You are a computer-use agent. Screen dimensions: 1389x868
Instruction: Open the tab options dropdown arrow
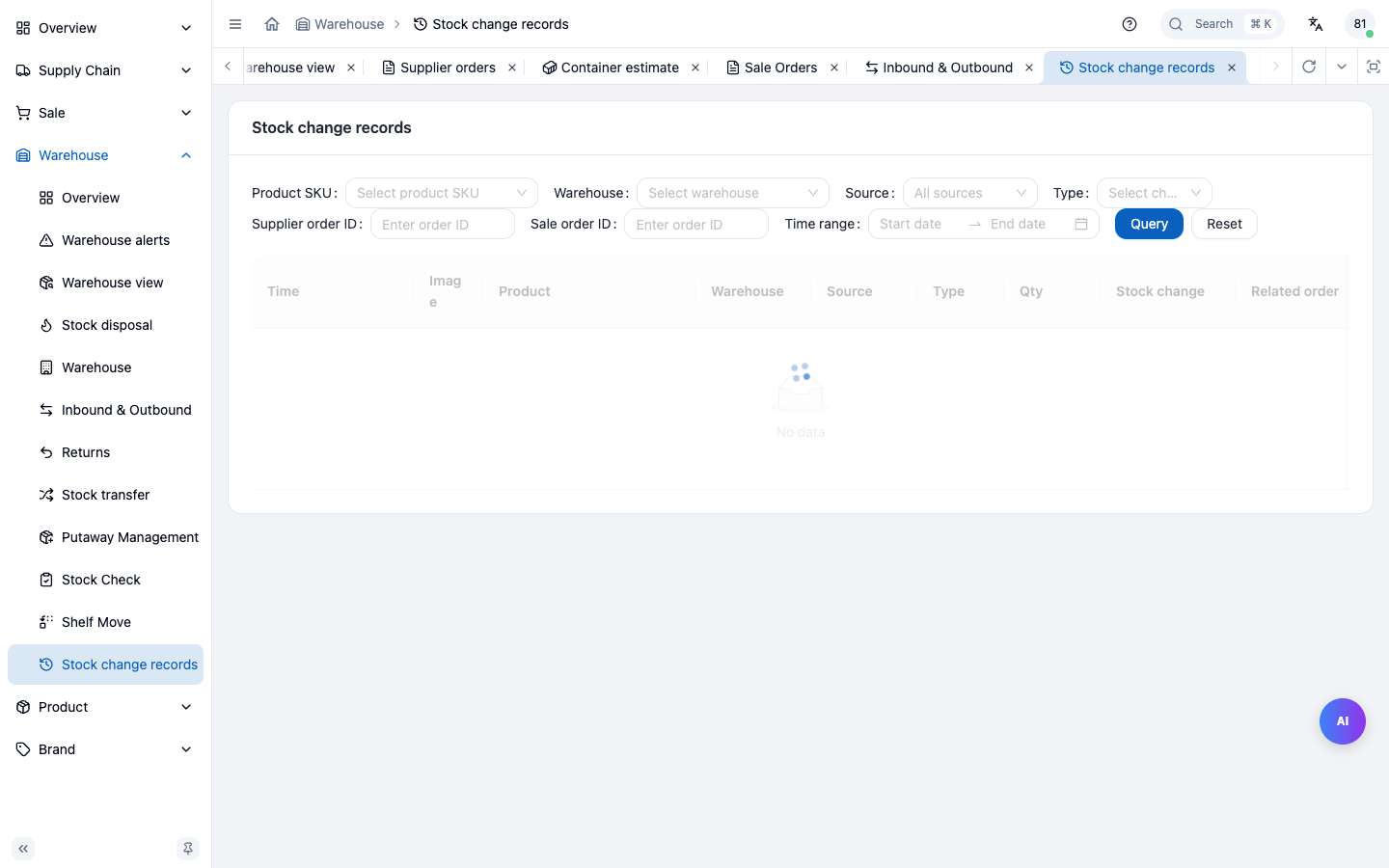click(1342, 67)
